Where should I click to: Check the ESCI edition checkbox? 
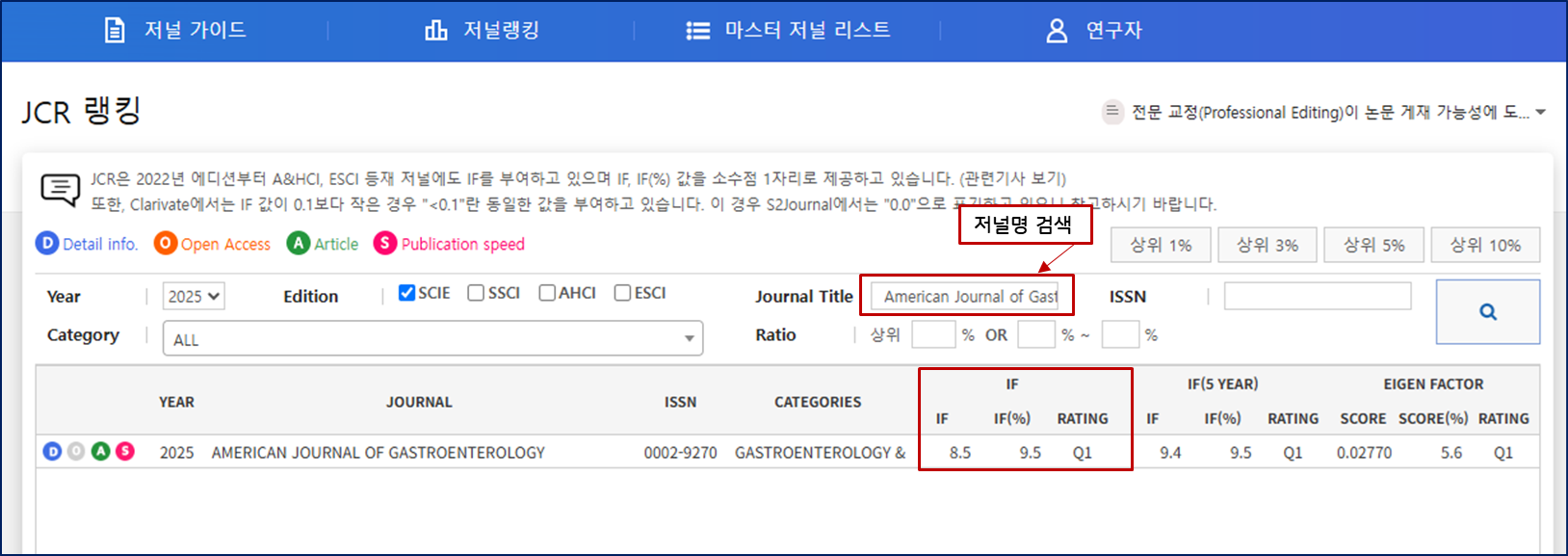[x=622, y=293]
